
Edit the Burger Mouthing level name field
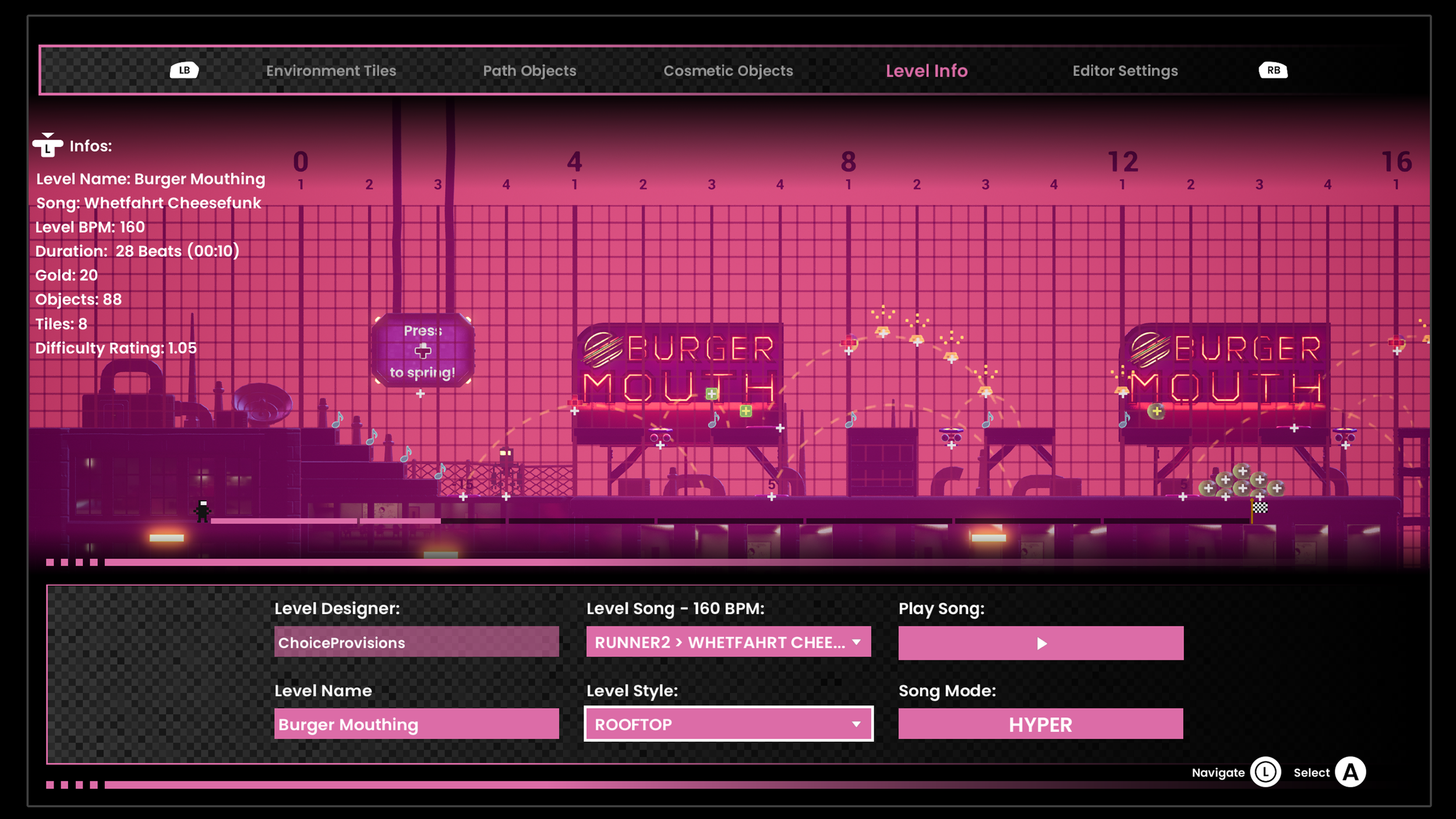click(x=416, y=724)
